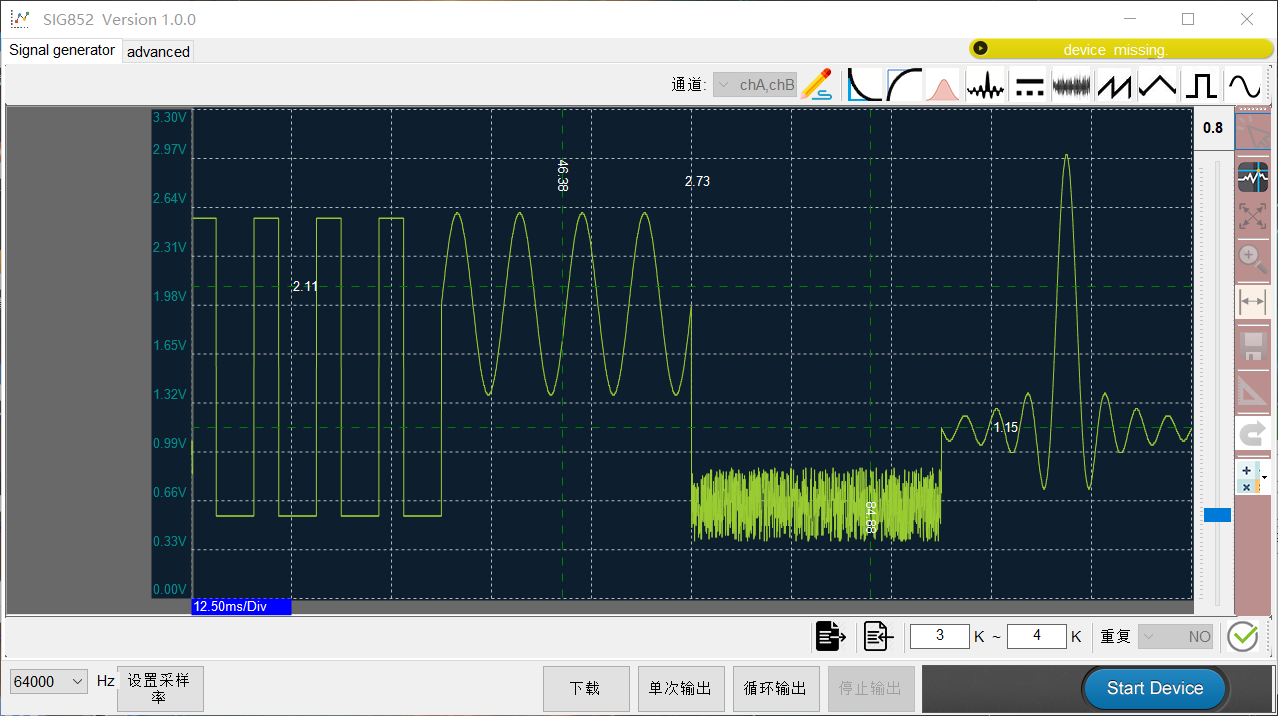Click the 2.73 marker label
Screen dimensions: 1278x716
point(697,181)
